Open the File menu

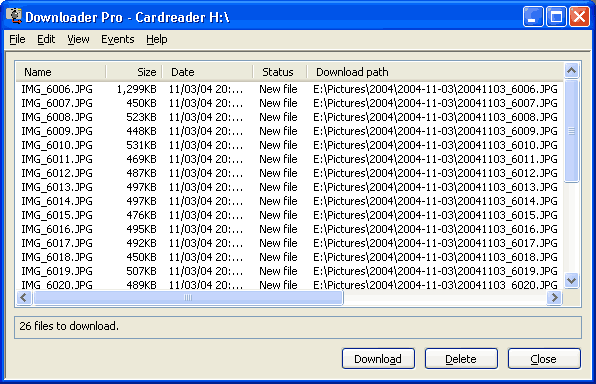pyautogui.click(x=17, y=39)
